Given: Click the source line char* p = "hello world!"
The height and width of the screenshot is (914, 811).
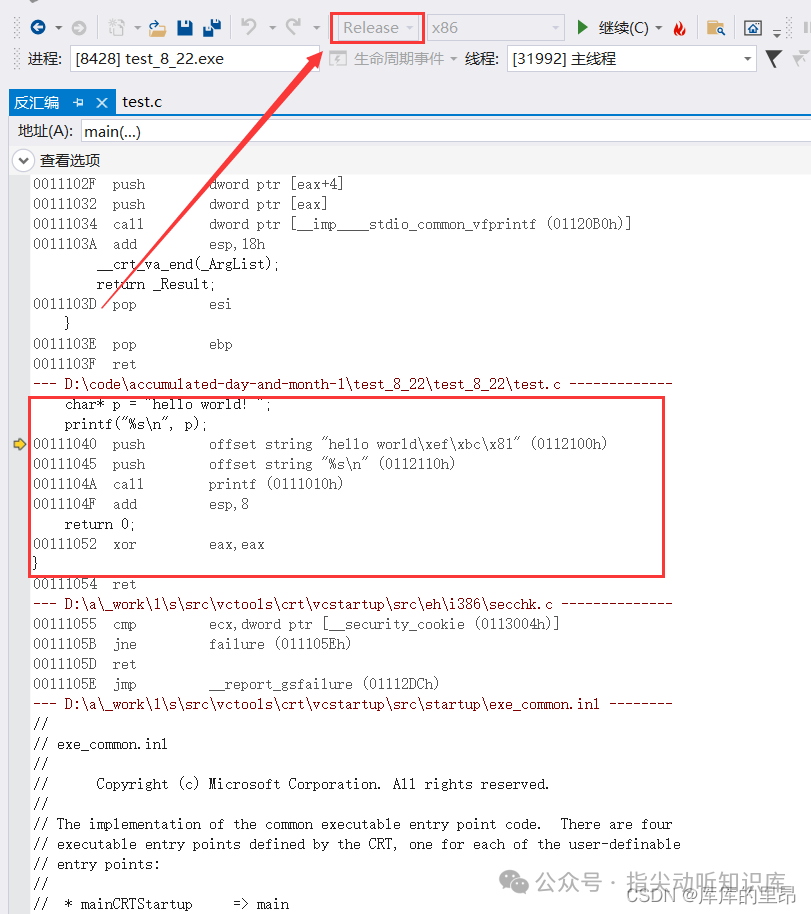Looking at the screenshot, I should (x=167, y=404).
